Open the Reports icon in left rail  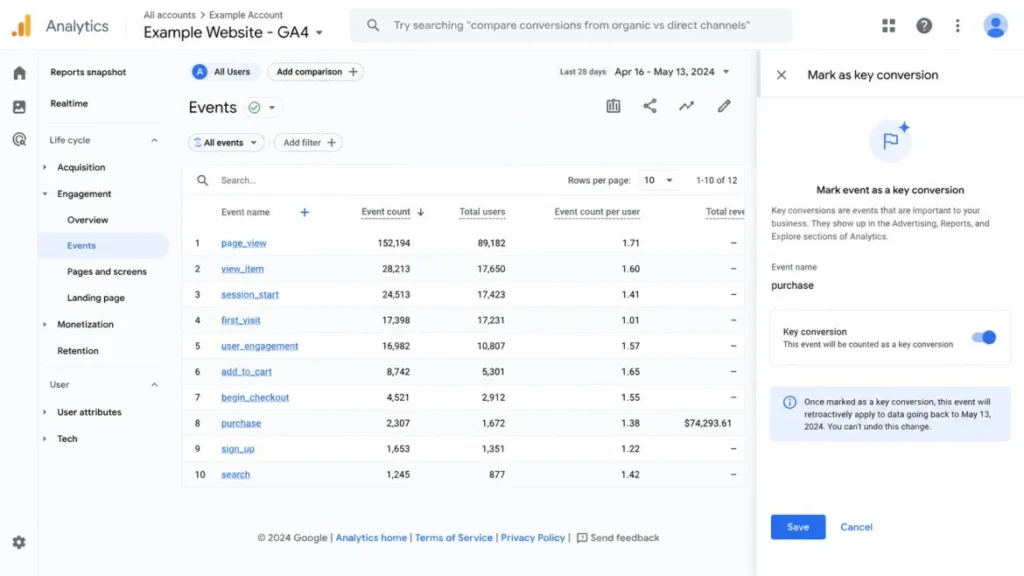coord(19,106)
